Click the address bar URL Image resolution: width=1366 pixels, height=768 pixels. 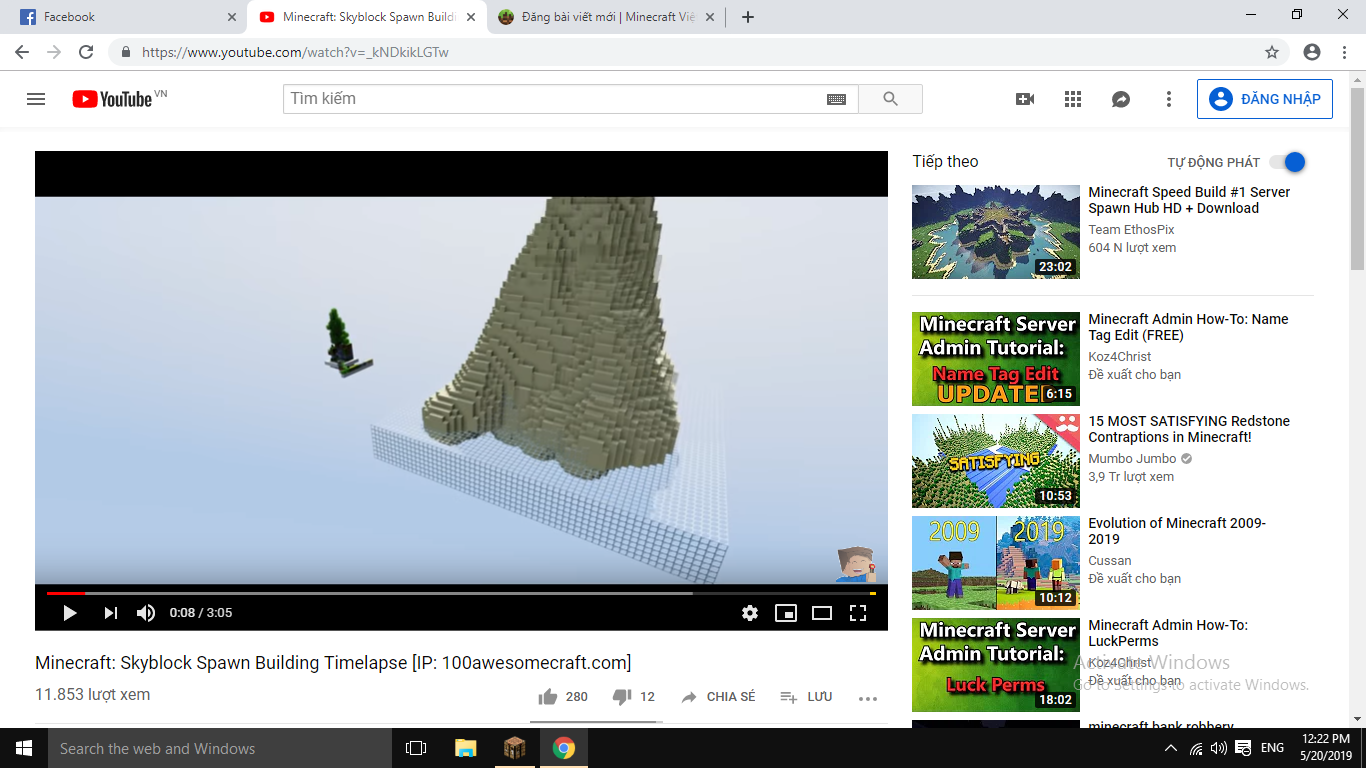point(295,52)
